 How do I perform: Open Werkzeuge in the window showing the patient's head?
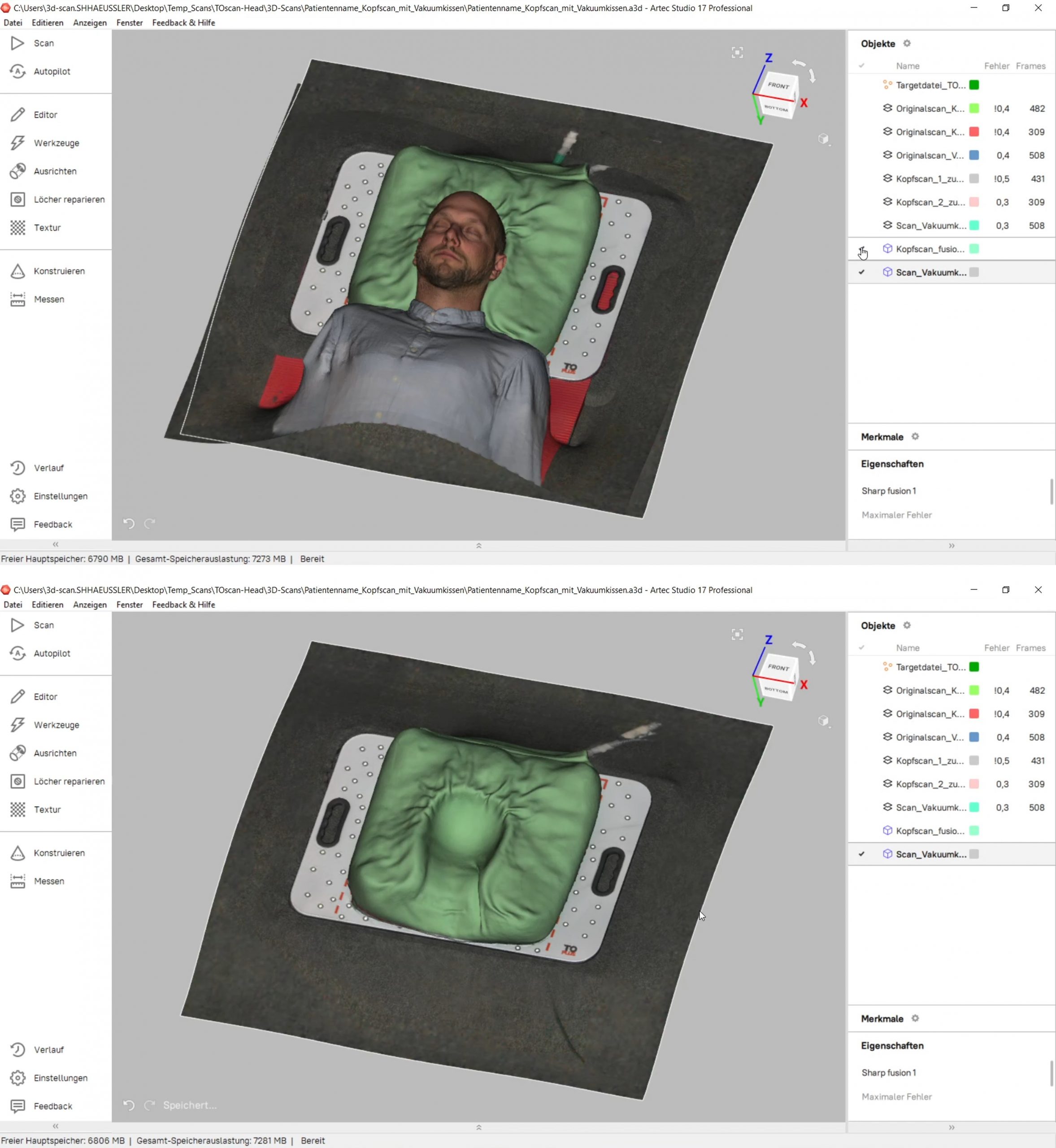(45, 143)
